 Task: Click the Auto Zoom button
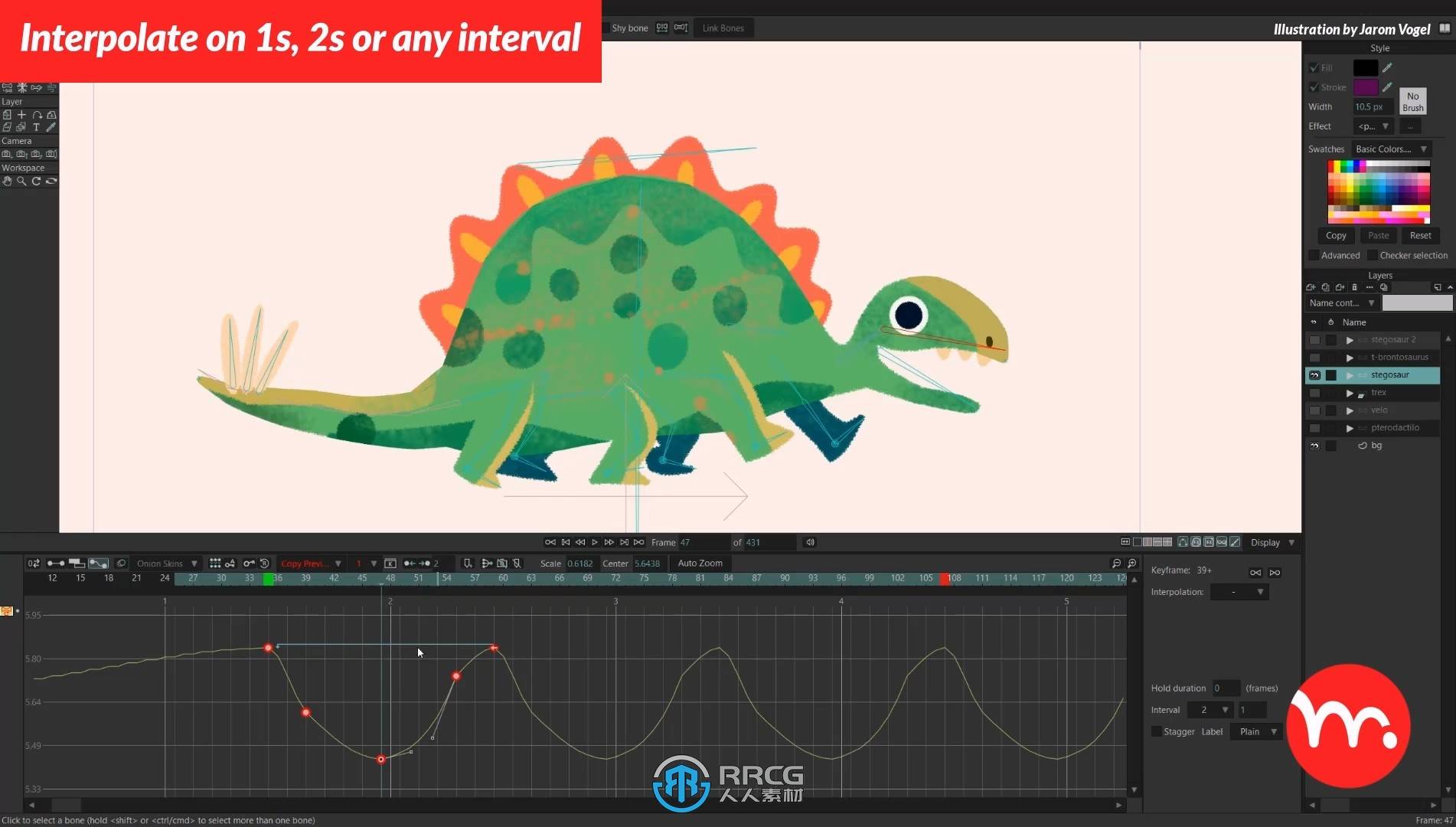point(700,564)
